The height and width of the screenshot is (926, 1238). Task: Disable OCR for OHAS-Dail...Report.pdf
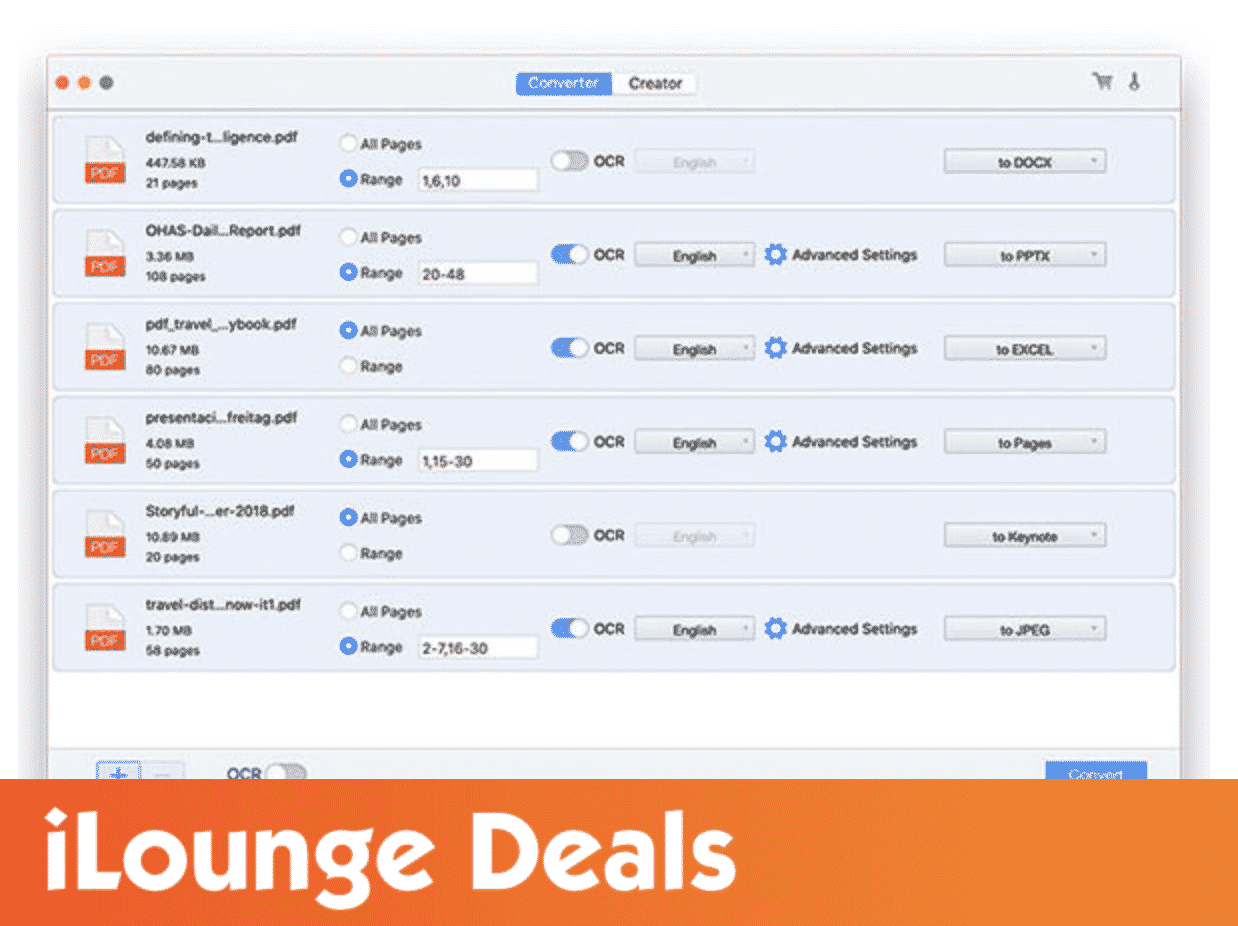point(570,255)
